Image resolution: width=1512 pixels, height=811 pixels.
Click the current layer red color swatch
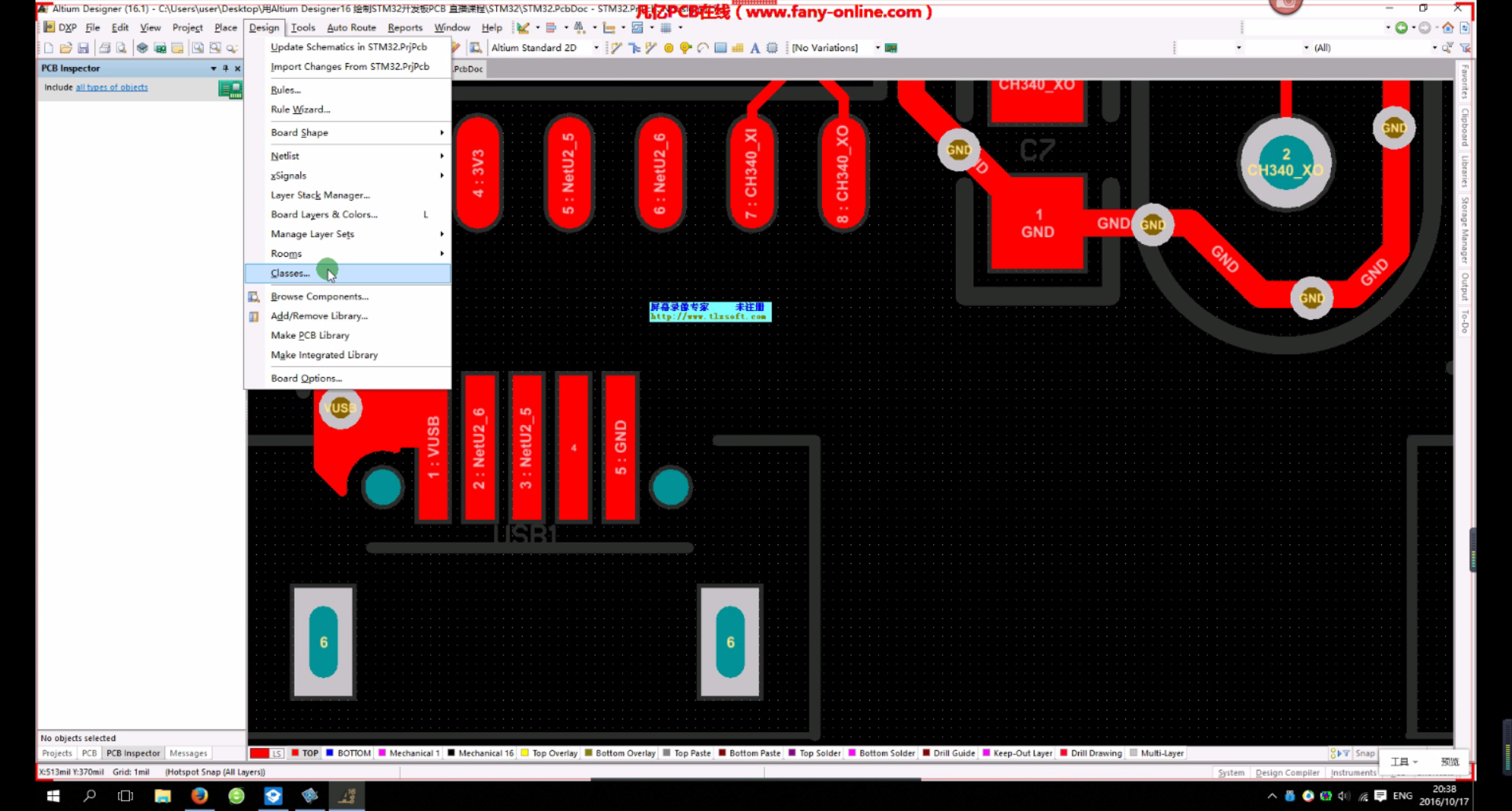click(259, 754)
